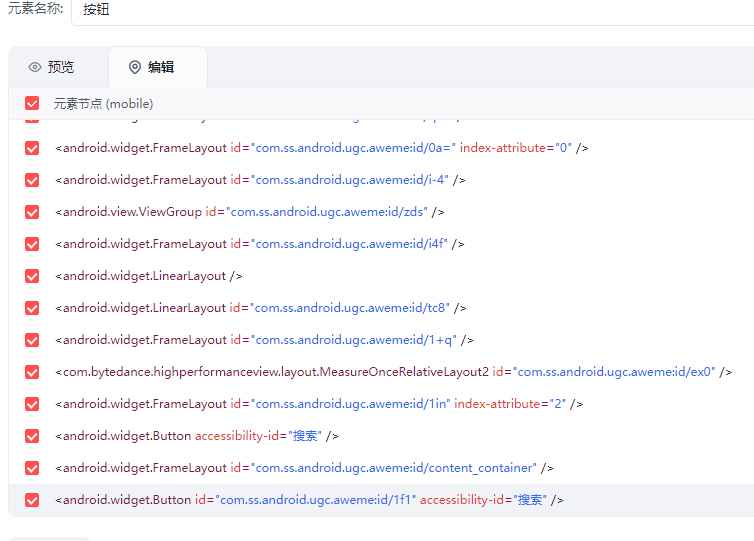
Task: Select Button accessibility-id 搜索 row without id
Action: [197, 436]
